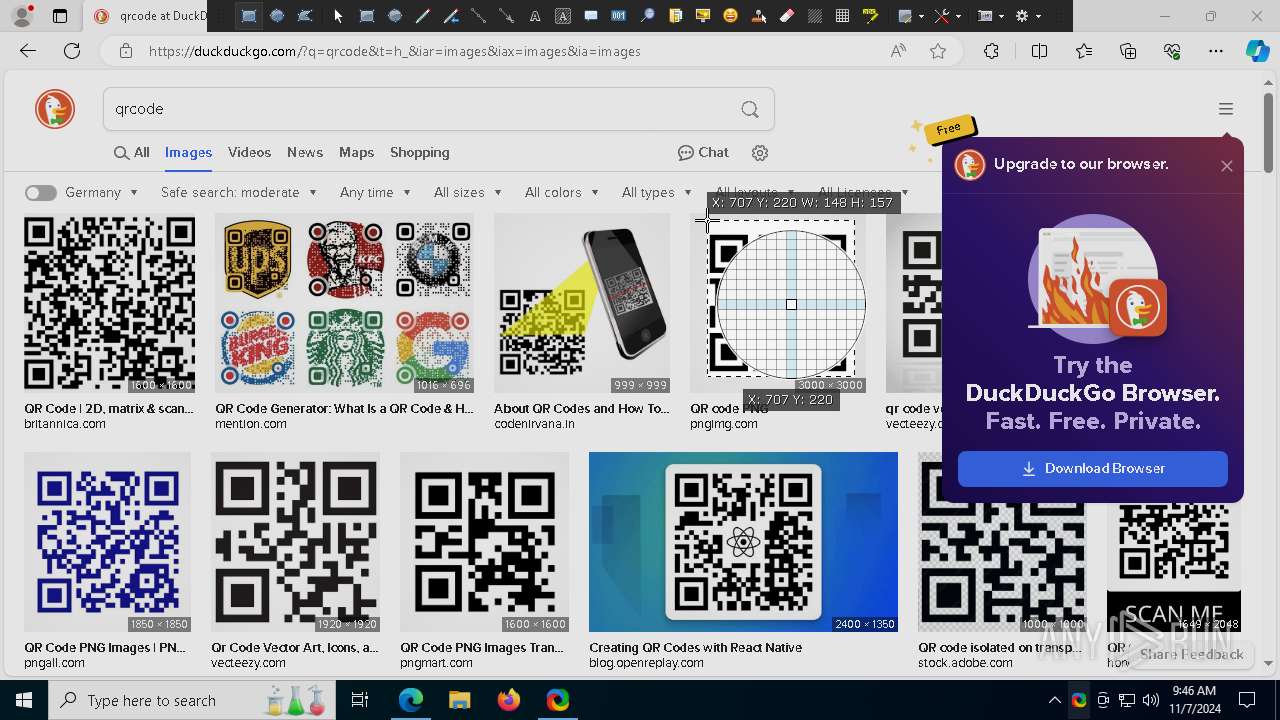Image resolution: width=1280 pixels, height=720 pixels.
Task: Click the Download Browser button
Action: coord(1092,468)
